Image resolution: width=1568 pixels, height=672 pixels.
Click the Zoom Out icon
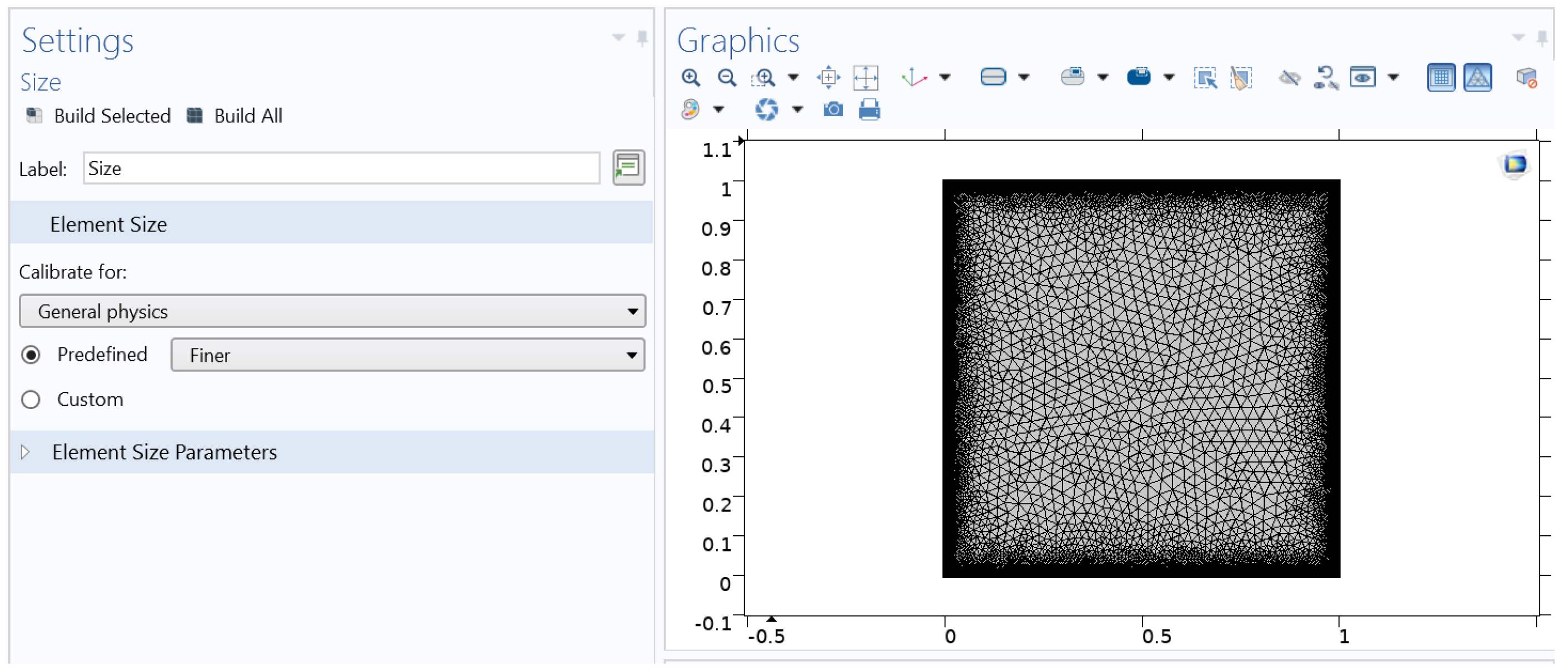pyautogui.click(x=727, y=77)
